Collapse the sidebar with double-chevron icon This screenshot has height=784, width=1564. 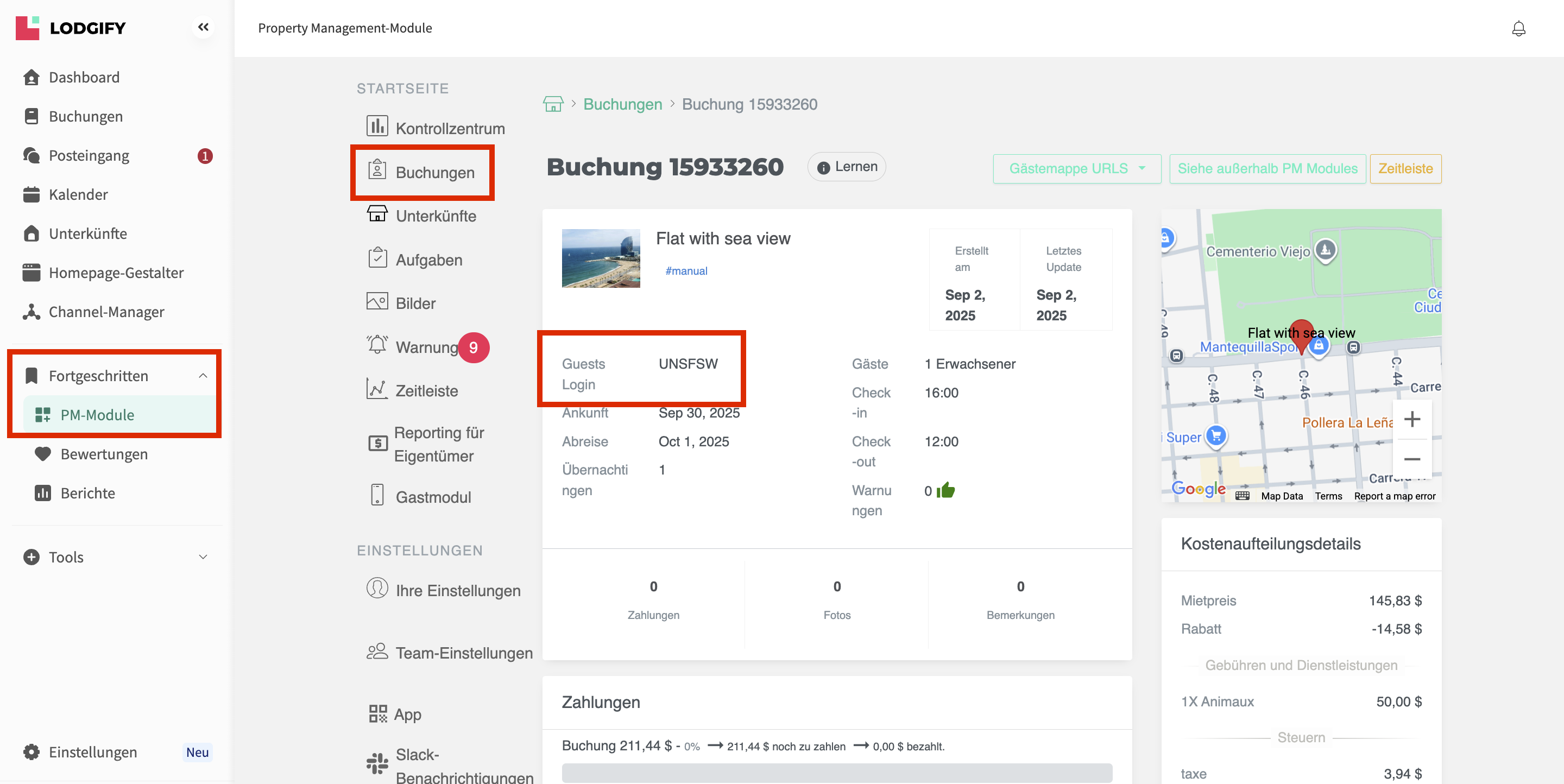click(x=203, y=27)
